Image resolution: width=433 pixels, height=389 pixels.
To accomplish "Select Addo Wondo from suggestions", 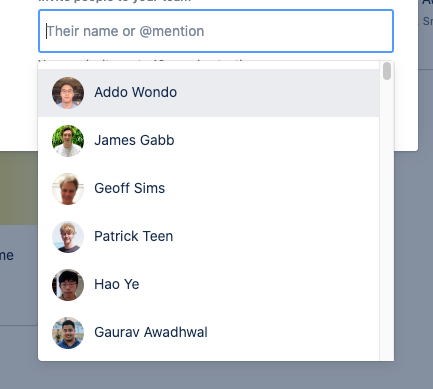I will [209, 93].
